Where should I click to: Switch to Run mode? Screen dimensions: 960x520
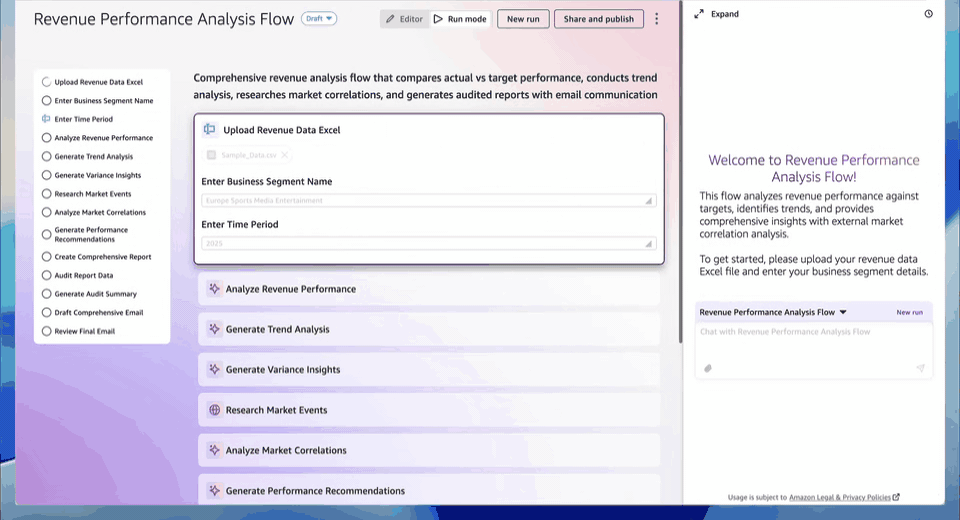460,19
